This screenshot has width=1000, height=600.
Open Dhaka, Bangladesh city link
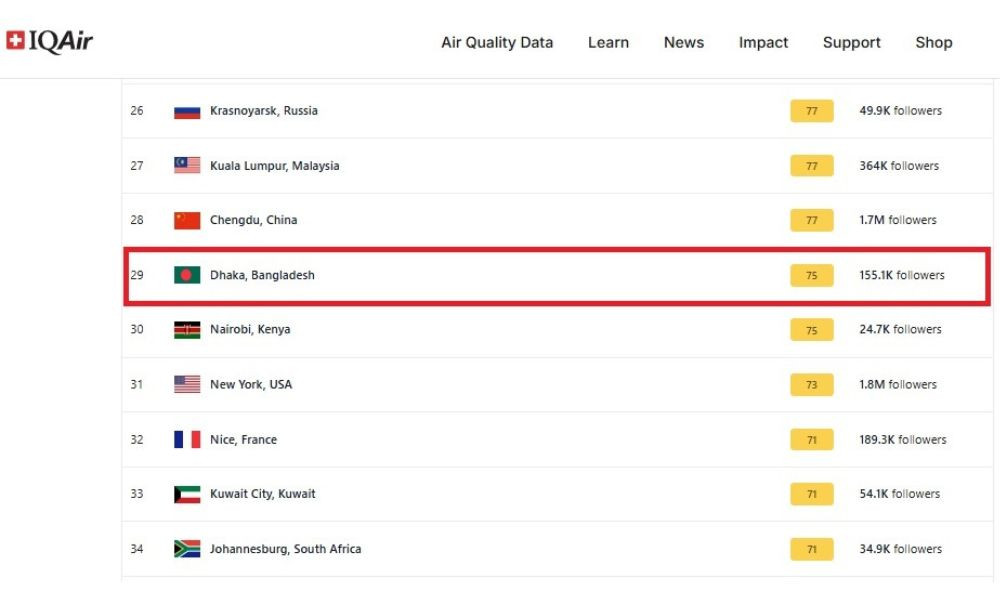point(262,275)
